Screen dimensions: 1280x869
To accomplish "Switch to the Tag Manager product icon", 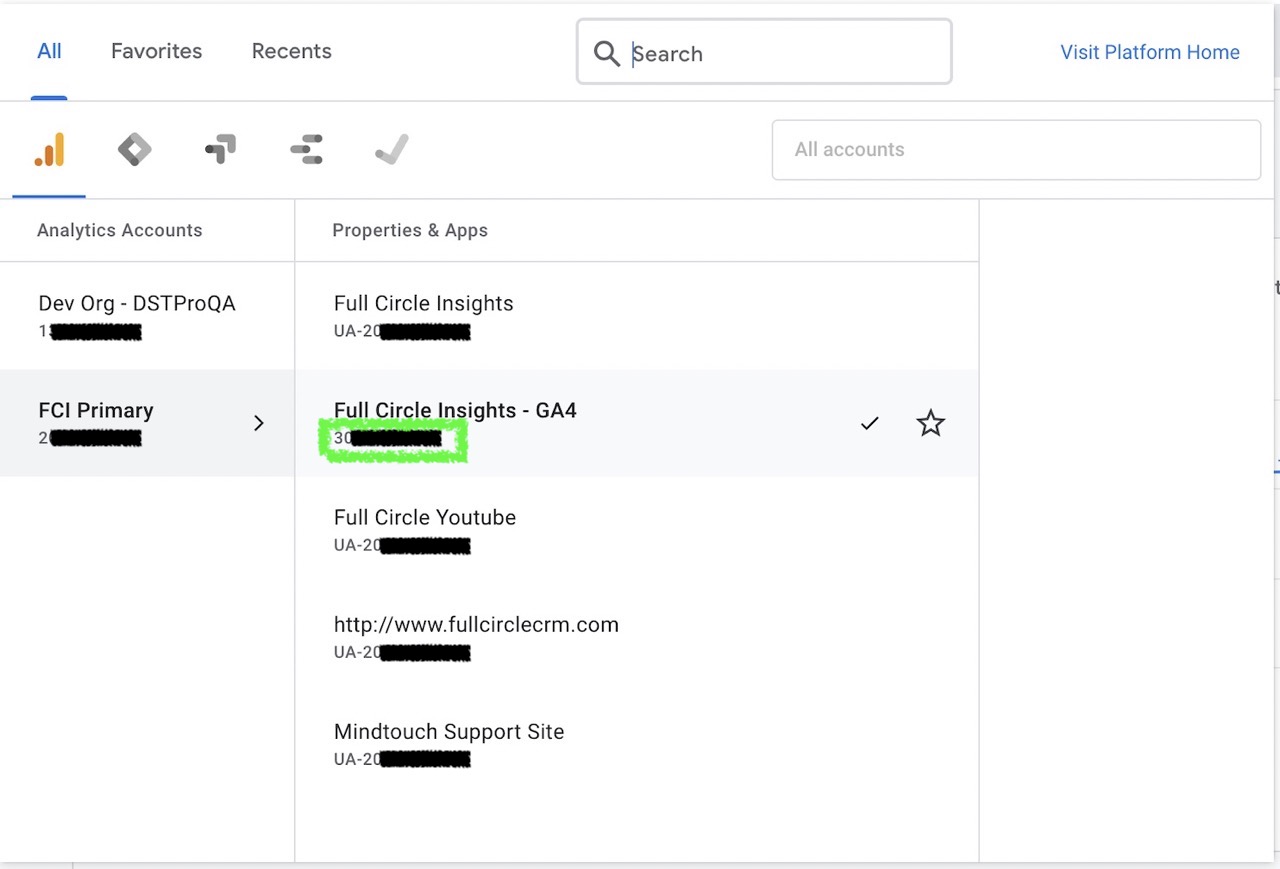I will (x=134, y=150).
